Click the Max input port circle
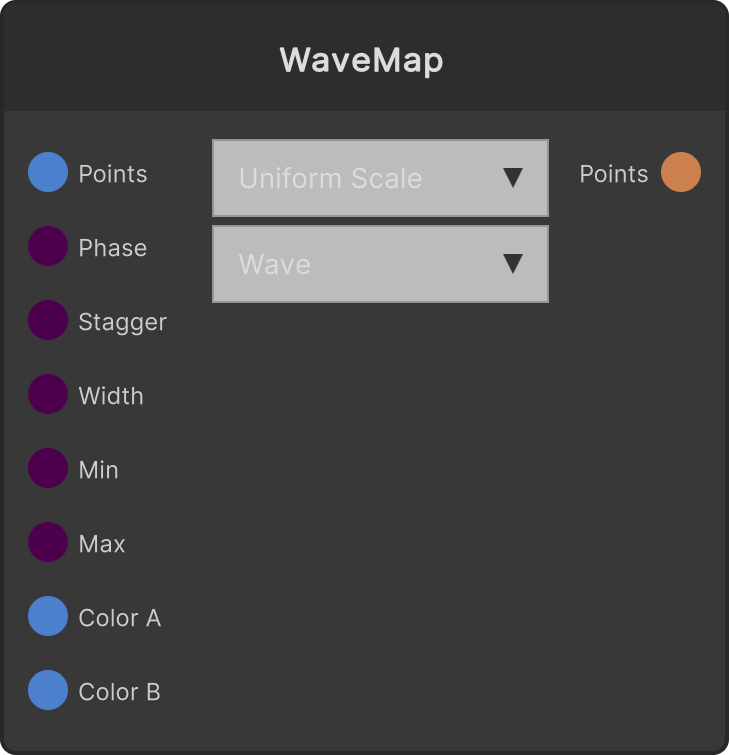The width and height of the screenshot is (729, 755). pos(48,542)
